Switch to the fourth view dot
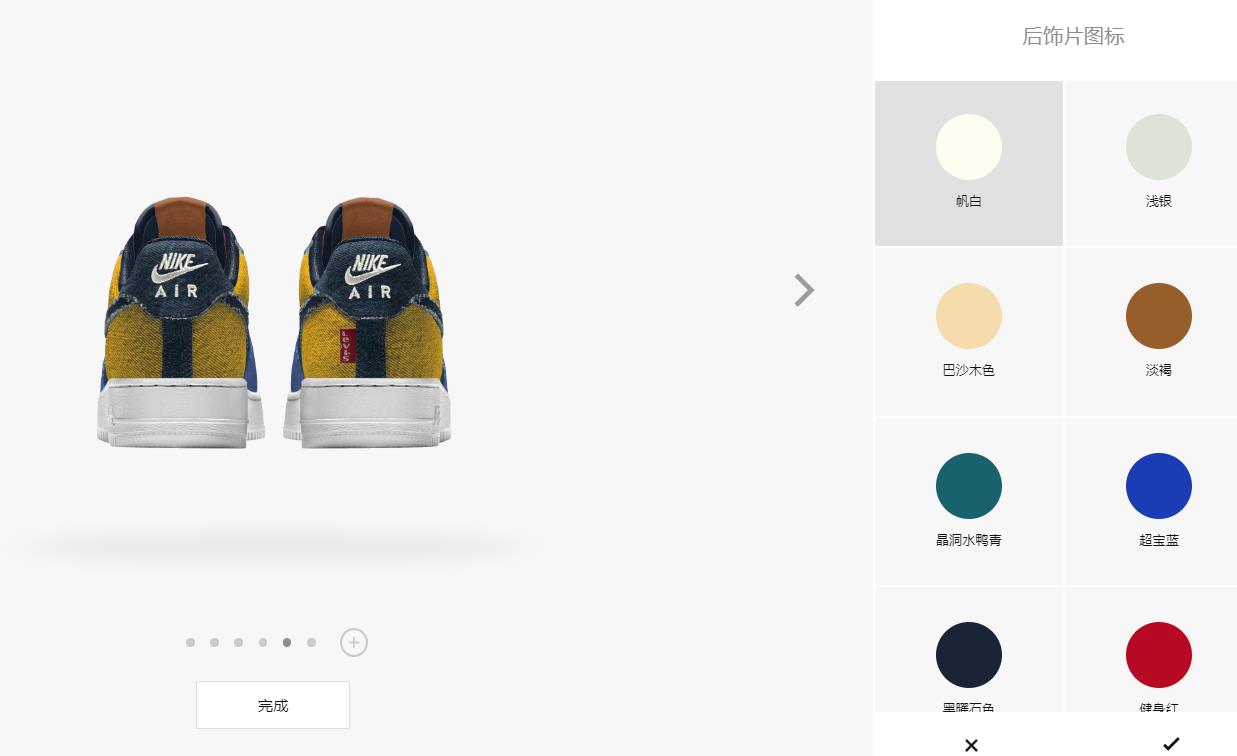 [x=263, y=642]
